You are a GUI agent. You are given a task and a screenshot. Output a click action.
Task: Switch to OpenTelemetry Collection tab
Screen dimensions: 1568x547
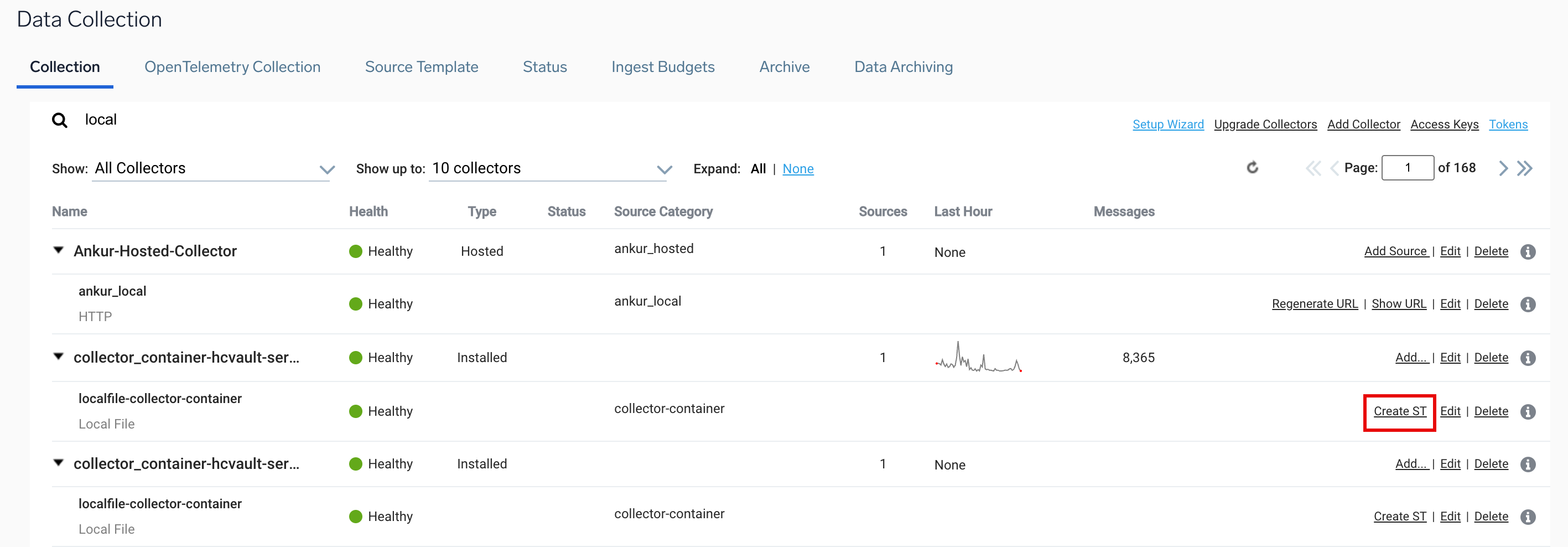tap(232, 67)
